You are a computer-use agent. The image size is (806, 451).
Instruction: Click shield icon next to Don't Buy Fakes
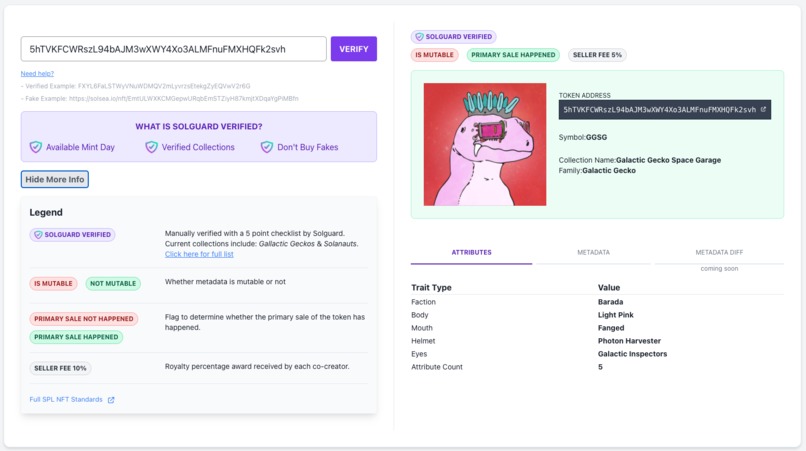(x=267, y=147)
